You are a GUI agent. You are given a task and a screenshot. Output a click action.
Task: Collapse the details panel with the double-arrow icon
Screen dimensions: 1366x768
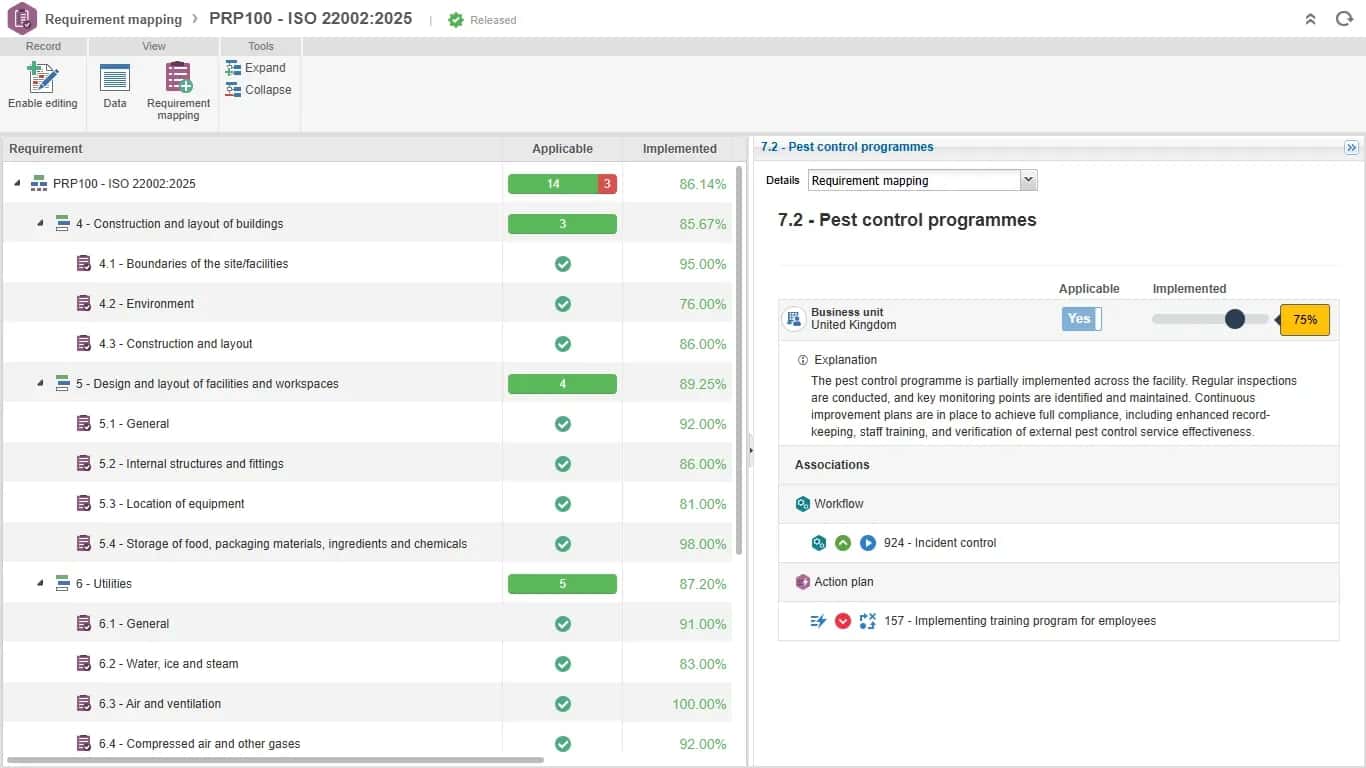click(x=1351, y=147)
